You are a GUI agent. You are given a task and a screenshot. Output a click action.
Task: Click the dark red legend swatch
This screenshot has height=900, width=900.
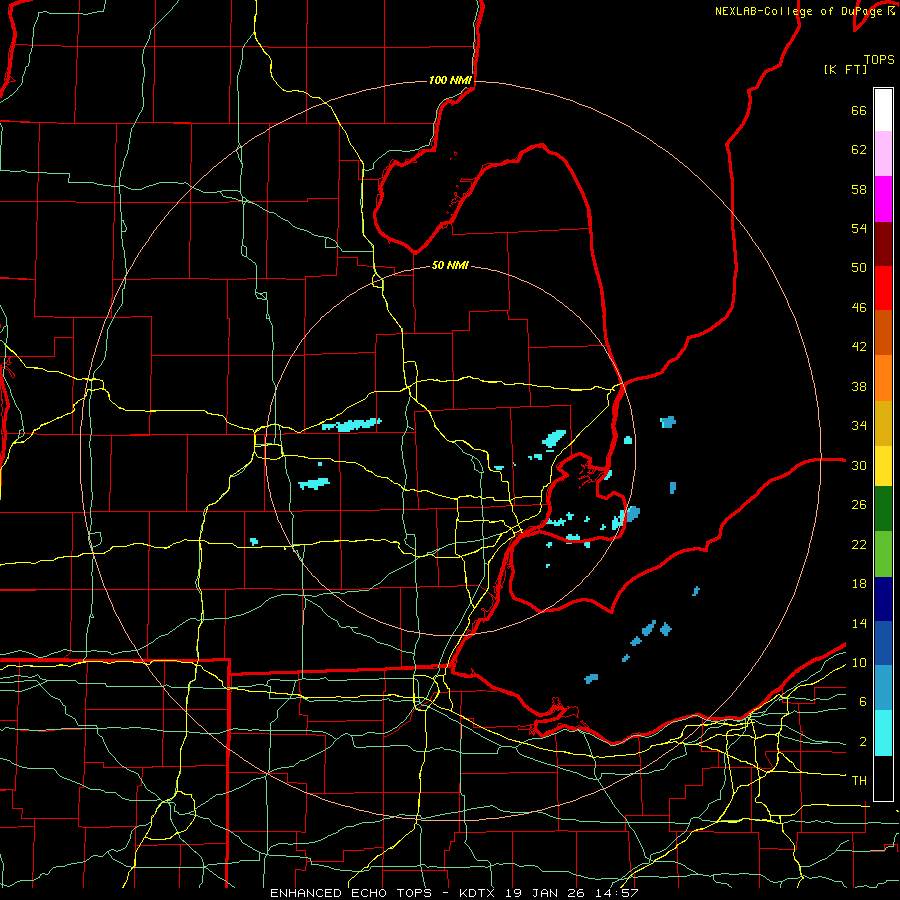click(883, 244)
